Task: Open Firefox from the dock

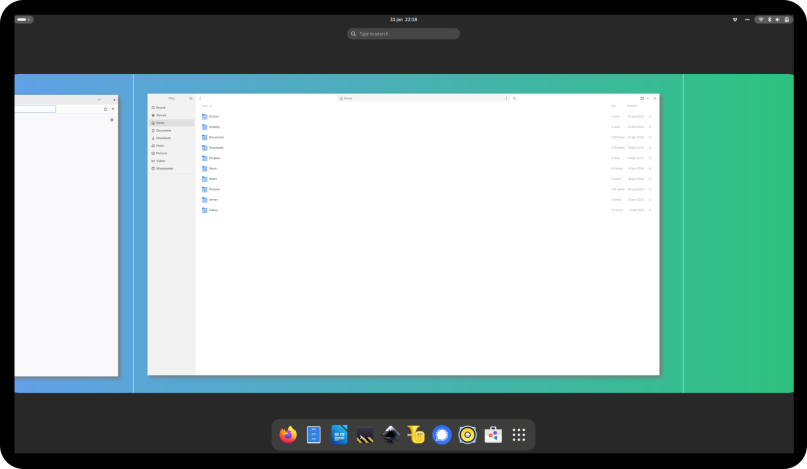Action: (x=288, y=435)
